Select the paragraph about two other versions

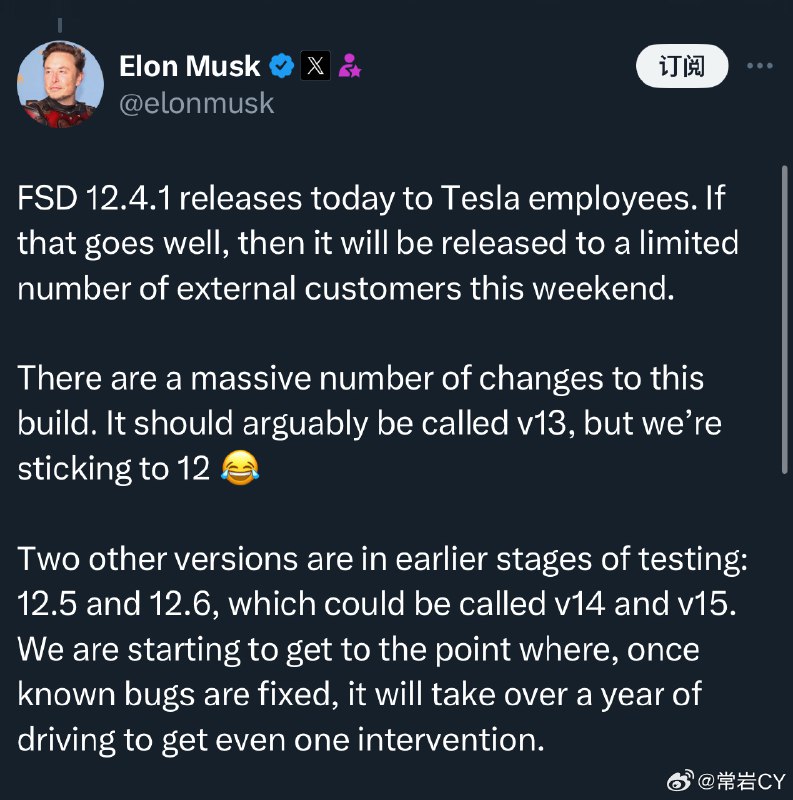point(382,649)
